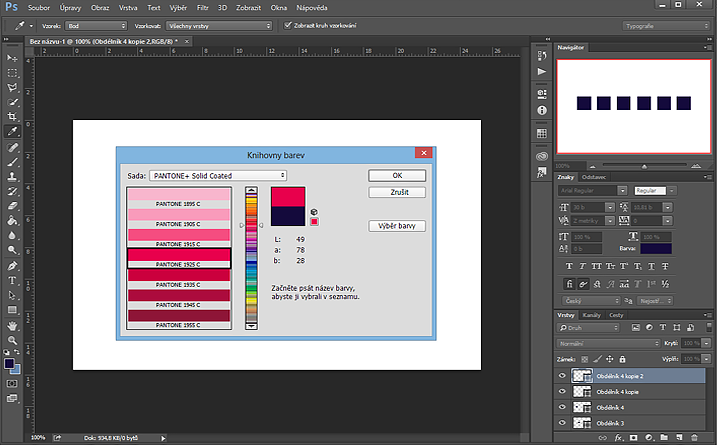
Task: Select the Quick Selection tool
Action: [x=12, y=102]
